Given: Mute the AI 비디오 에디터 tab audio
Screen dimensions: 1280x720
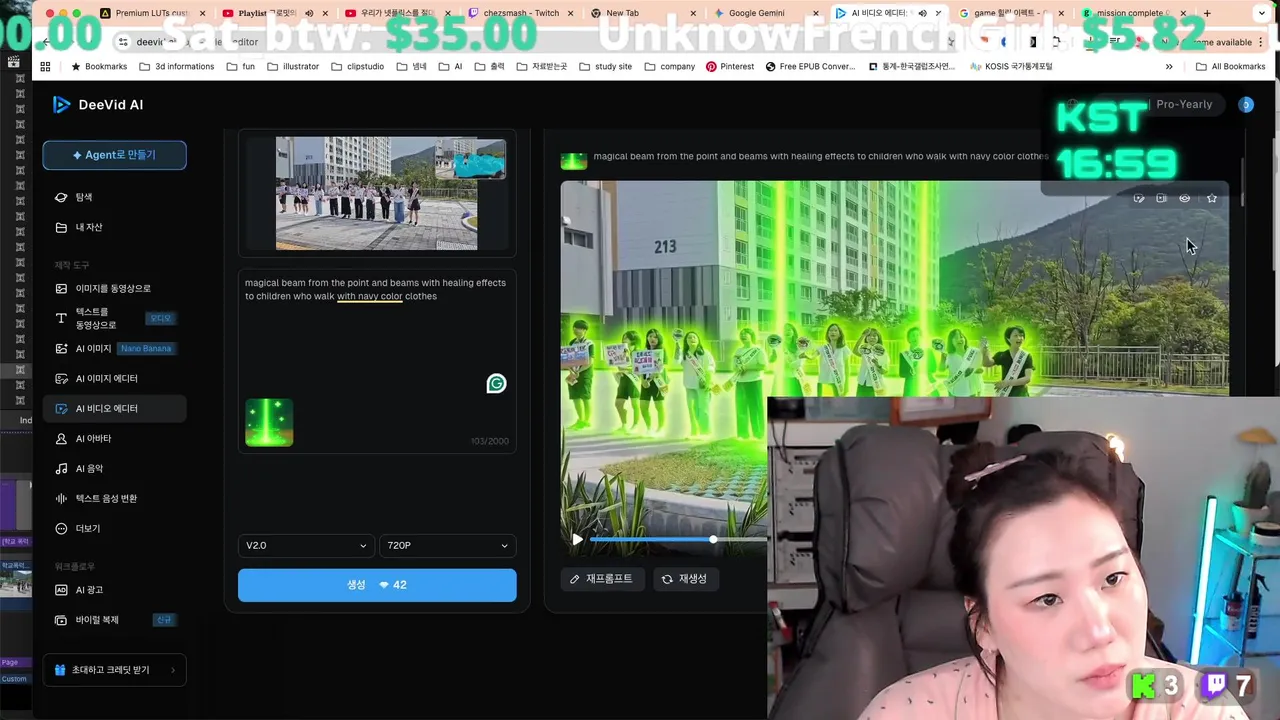Looking at the screenshot, I should point(922,13).
